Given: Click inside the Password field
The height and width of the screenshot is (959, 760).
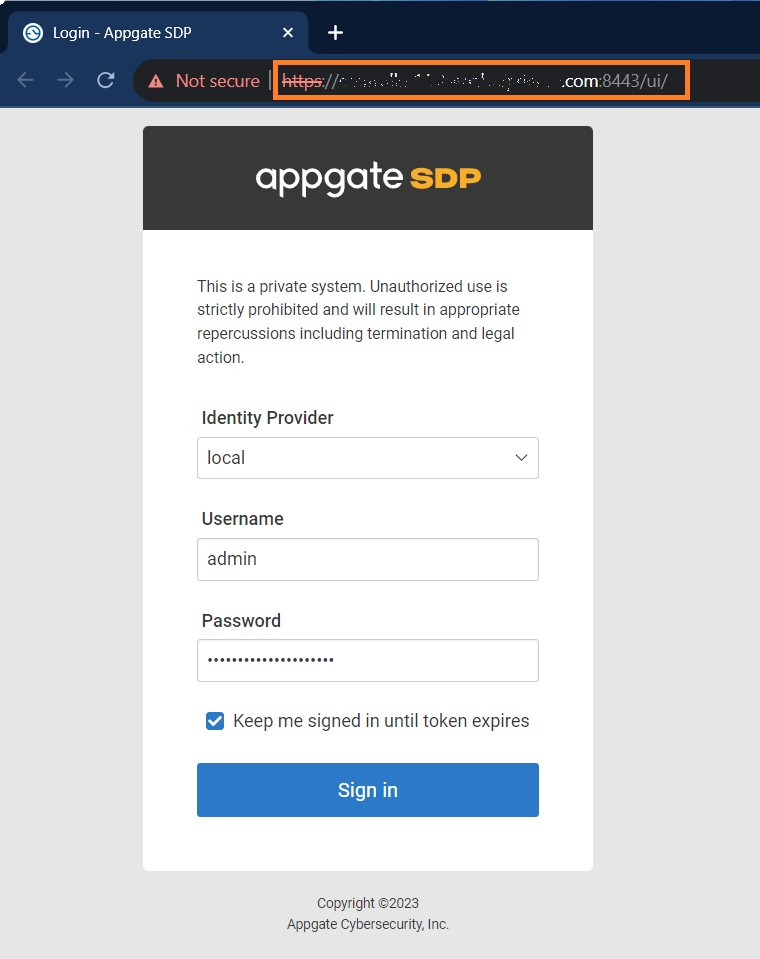Looking at the screenshot, I should (368, 660).
